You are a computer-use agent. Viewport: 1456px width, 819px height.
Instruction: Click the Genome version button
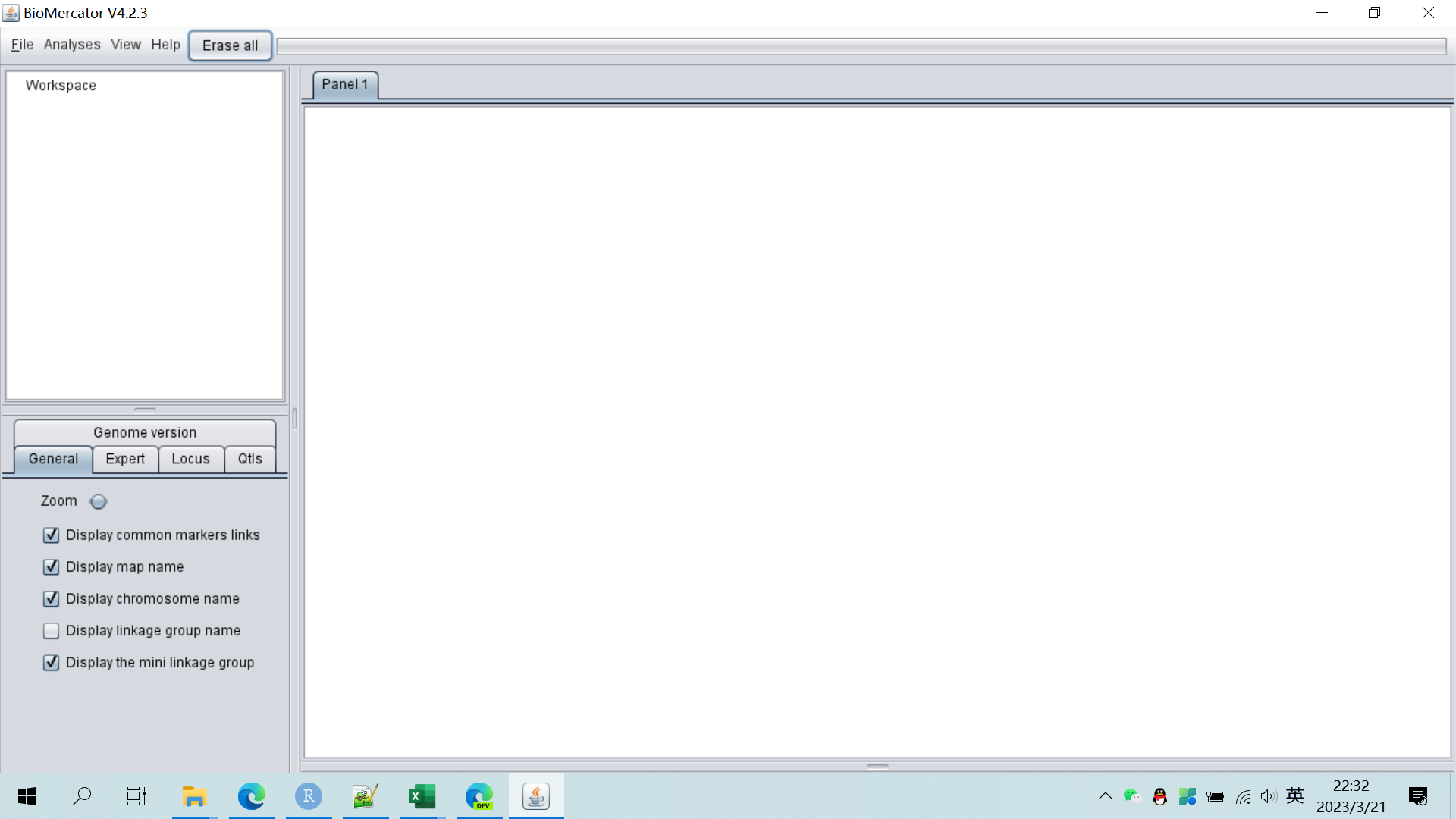pos(145,432)
